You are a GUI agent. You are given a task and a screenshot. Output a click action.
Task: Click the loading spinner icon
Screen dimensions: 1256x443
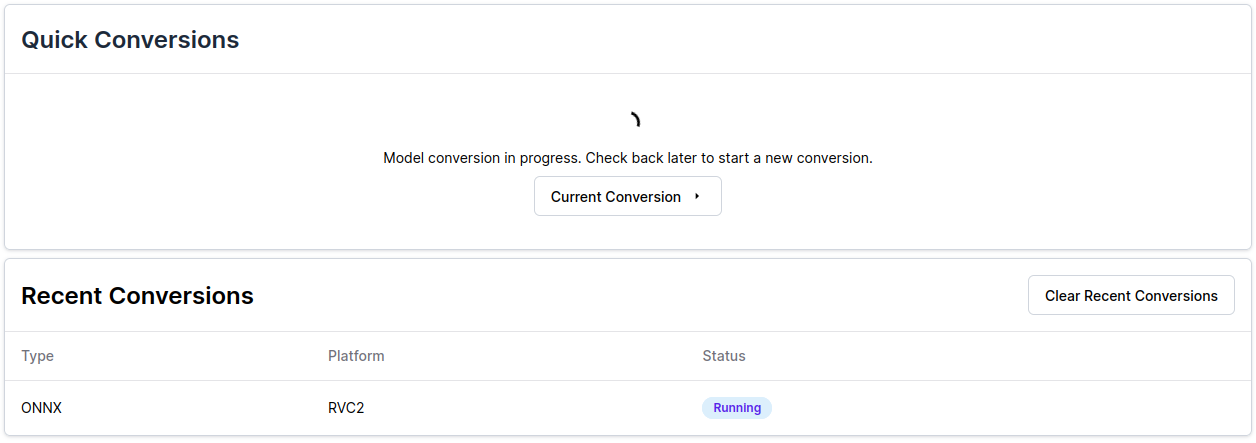coord(634,121)
